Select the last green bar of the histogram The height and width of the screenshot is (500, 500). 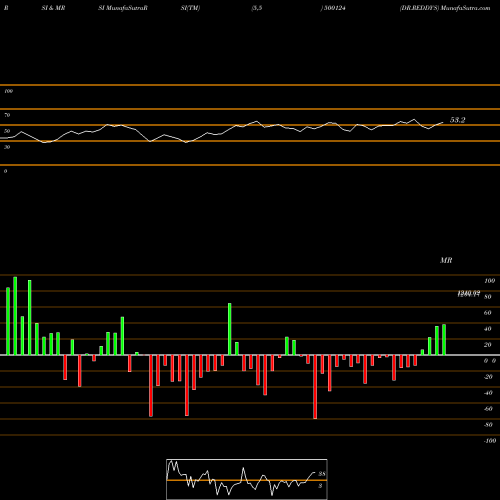[444, 339]
